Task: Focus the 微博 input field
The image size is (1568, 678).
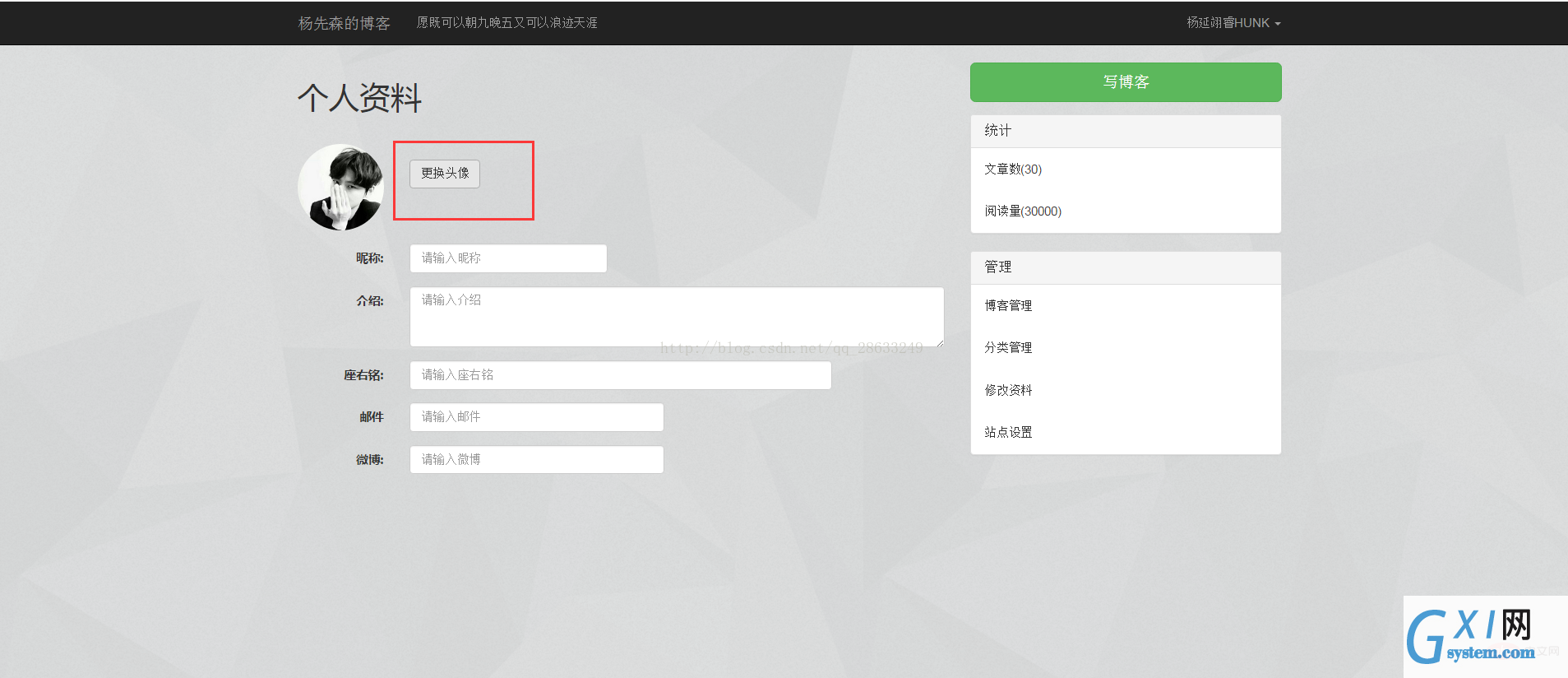Action: 537,460
